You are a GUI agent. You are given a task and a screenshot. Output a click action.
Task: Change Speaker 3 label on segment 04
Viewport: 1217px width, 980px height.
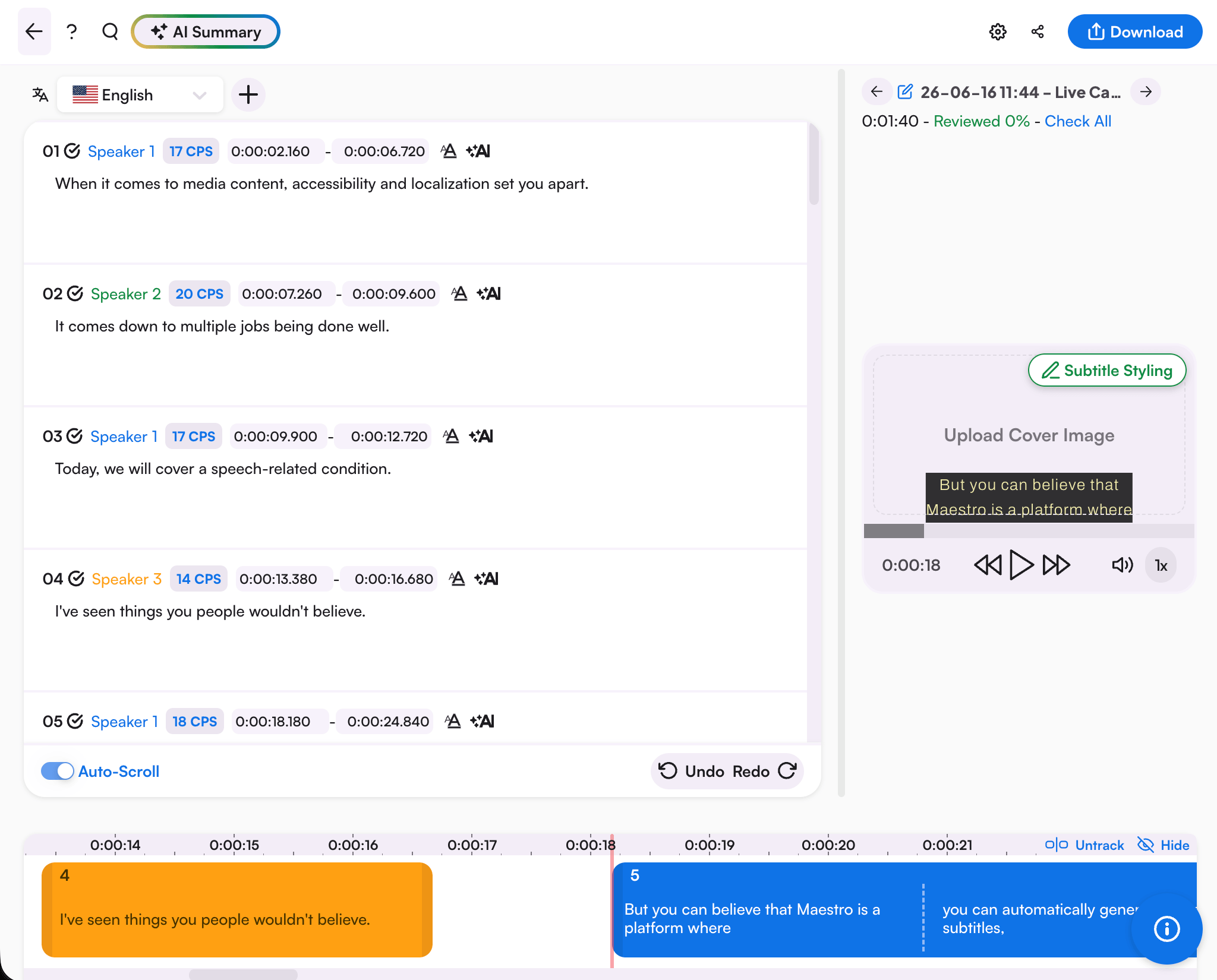pyautogui.click(x=127, y=579)
